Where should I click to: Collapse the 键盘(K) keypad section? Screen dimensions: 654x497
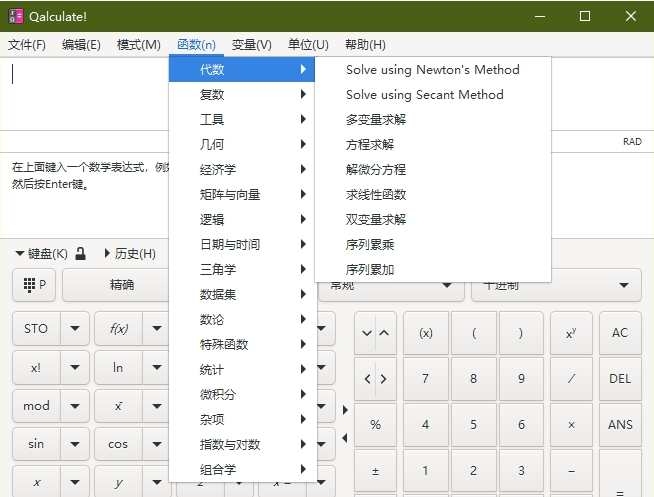(41, 254)
